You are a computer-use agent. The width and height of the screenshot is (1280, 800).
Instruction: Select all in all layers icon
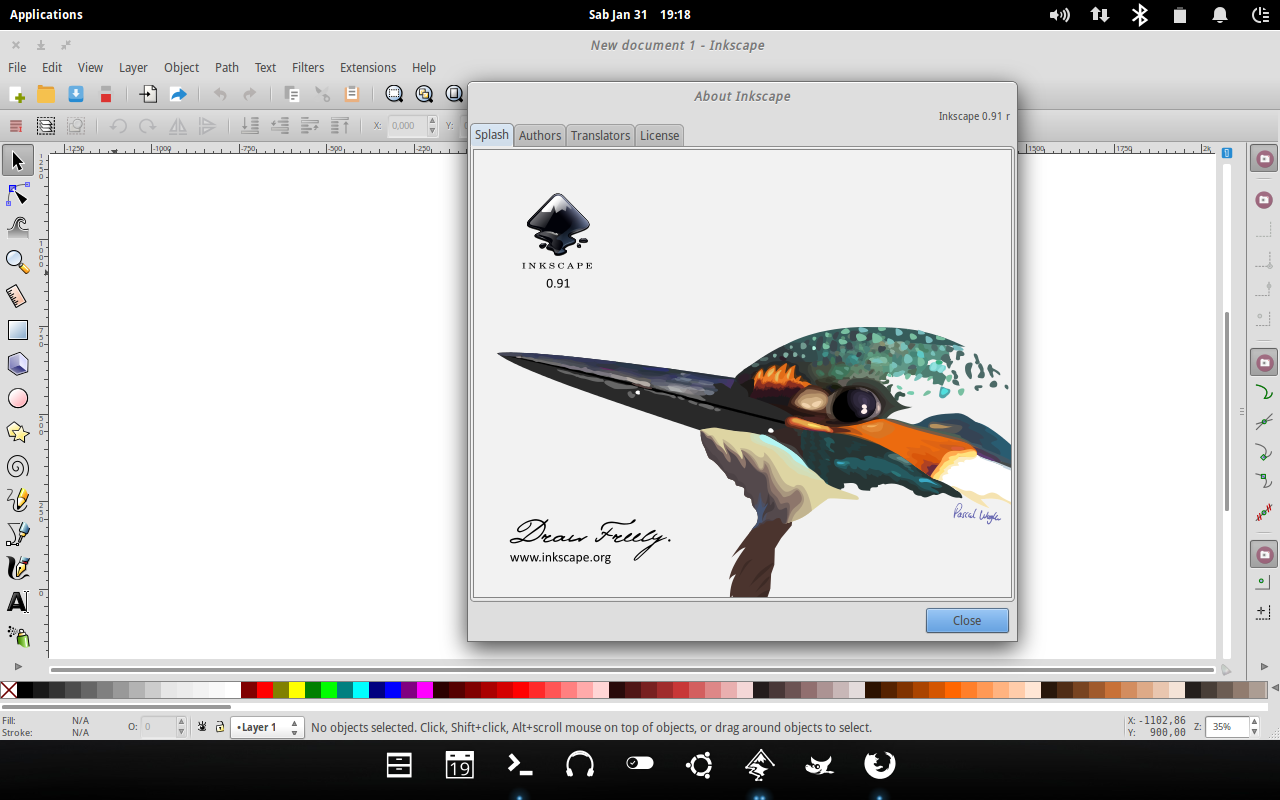tap(46, 126)
